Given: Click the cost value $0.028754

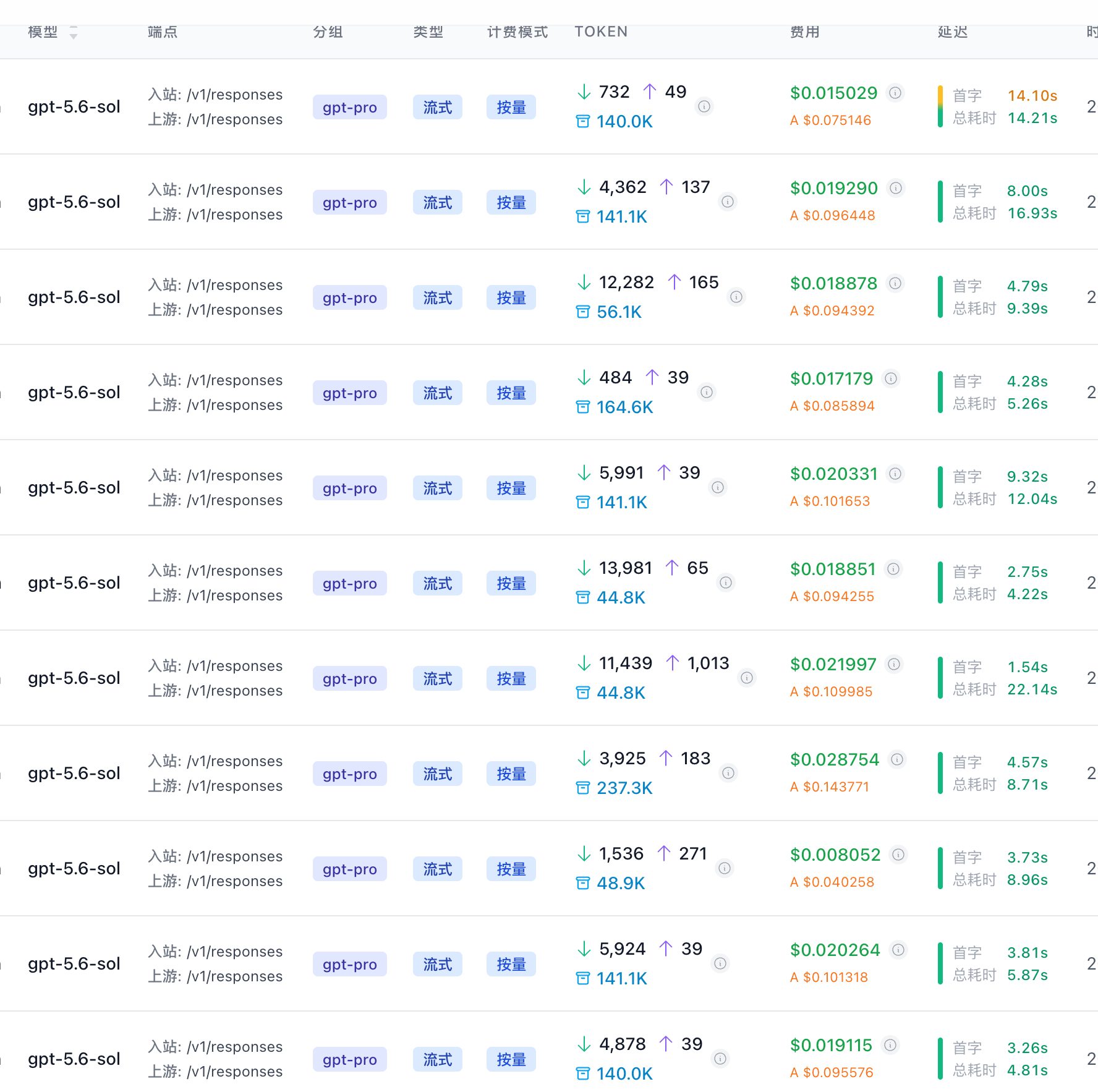Looking at the screenshot, I should tap(835, 759).
